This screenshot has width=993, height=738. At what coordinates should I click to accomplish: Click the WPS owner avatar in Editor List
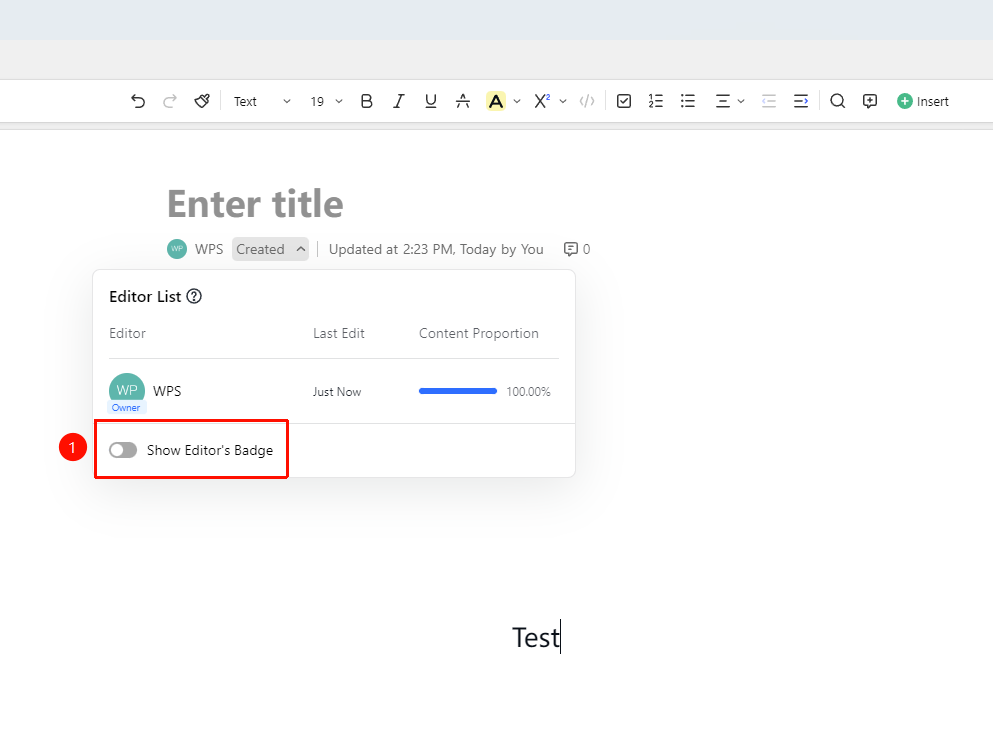pos(127,391)
